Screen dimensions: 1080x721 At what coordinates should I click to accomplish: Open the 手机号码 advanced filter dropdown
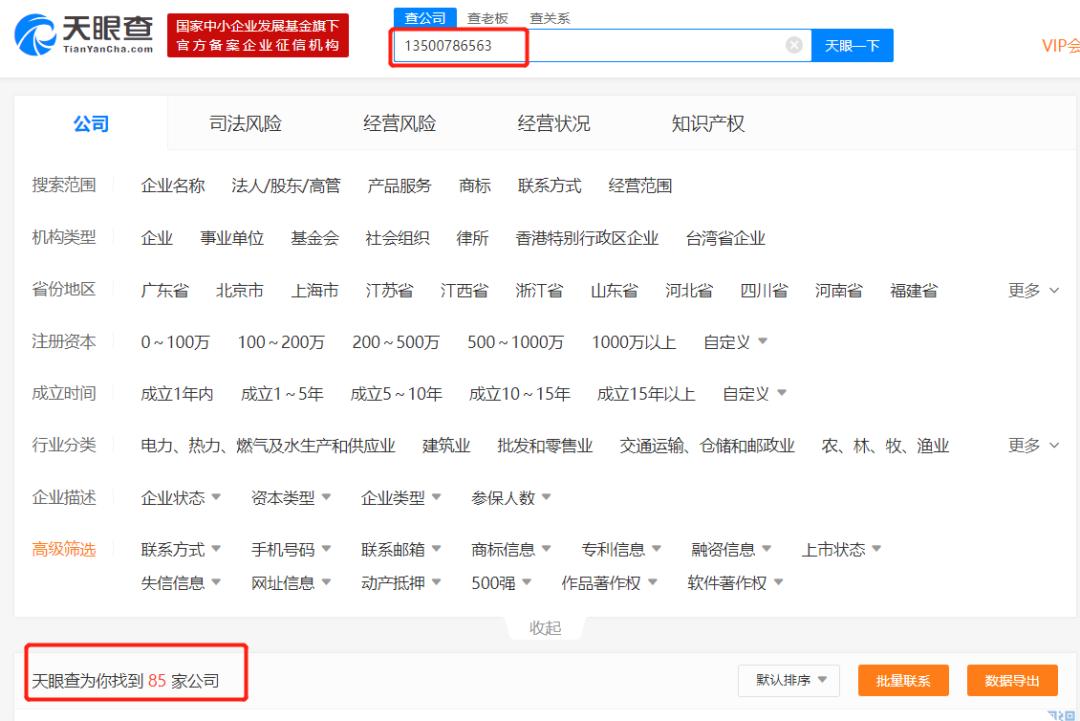pos(291,549)
